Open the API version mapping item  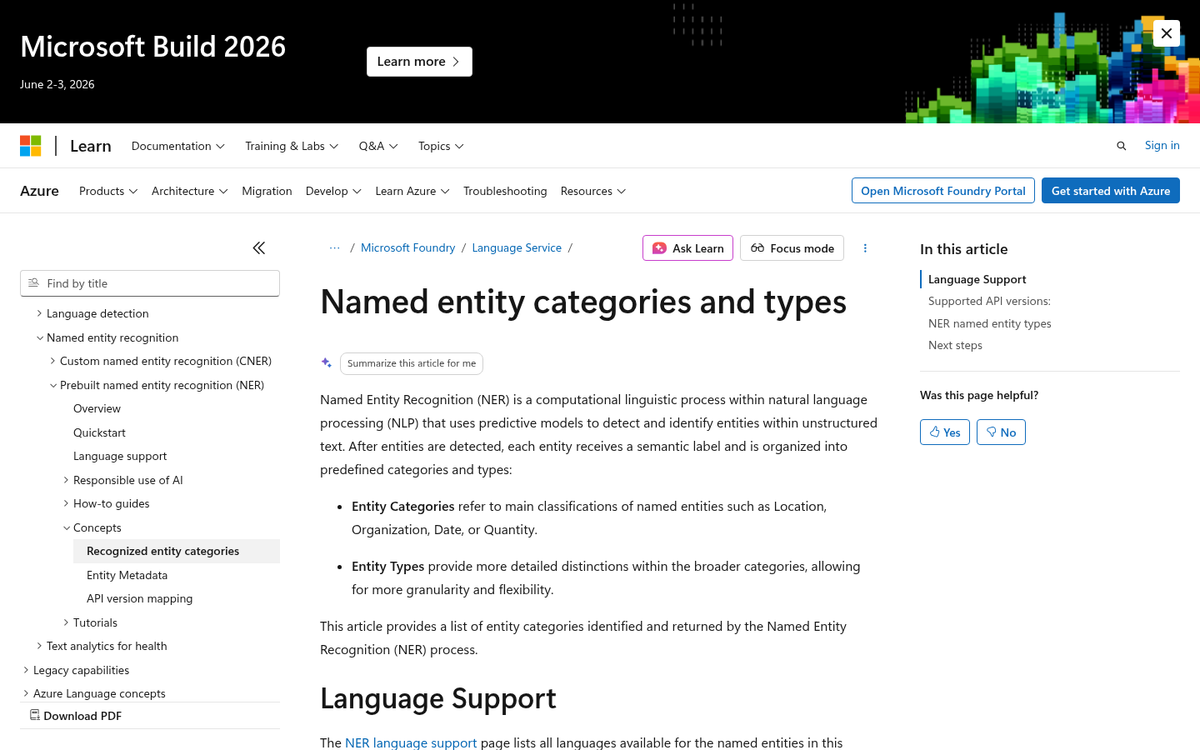tap(139, 599)
